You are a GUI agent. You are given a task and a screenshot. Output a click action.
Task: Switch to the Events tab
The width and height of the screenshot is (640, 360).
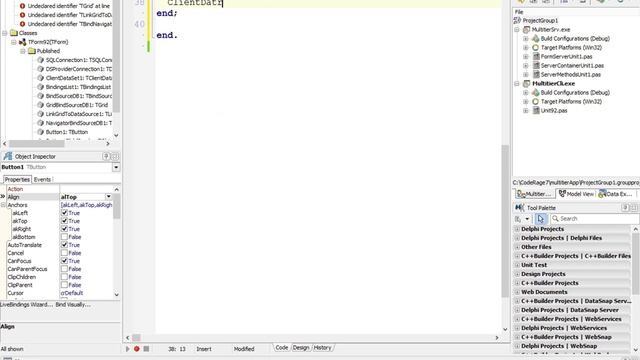pyautogui.click(x=42, y=180)
